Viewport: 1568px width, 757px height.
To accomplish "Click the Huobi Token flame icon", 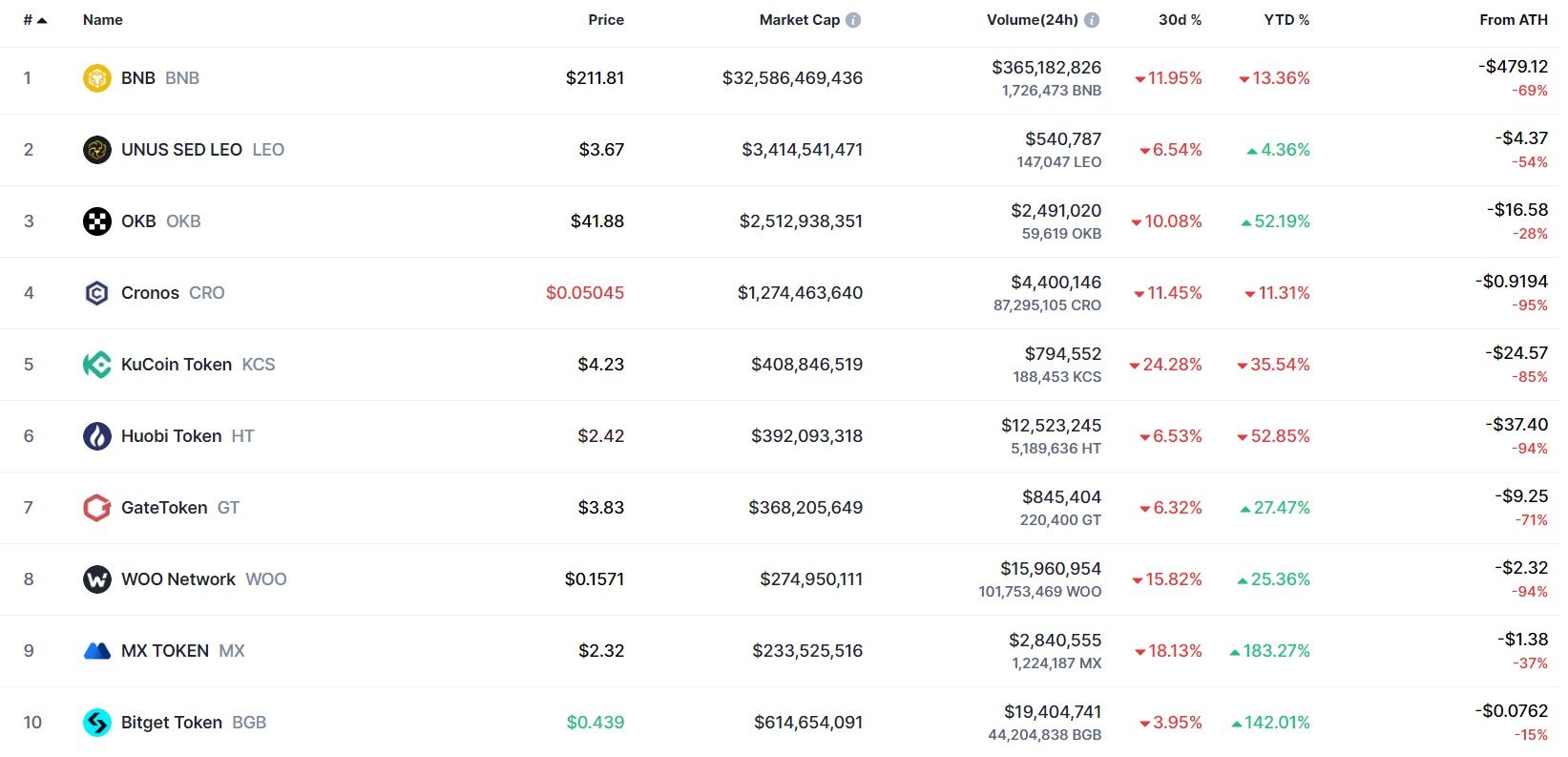I will click(96, 436).
